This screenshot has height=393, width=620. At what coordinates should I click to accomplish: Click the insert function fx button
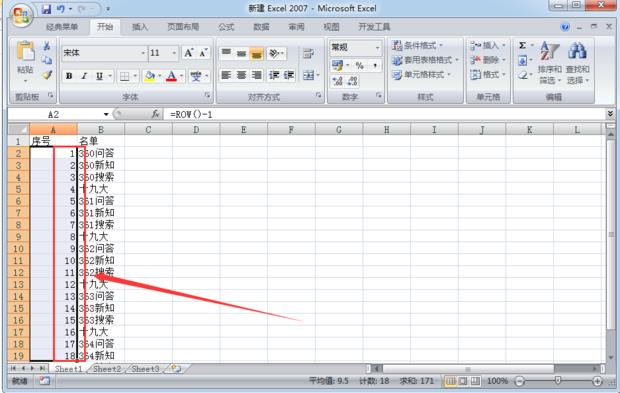[155, 114]
